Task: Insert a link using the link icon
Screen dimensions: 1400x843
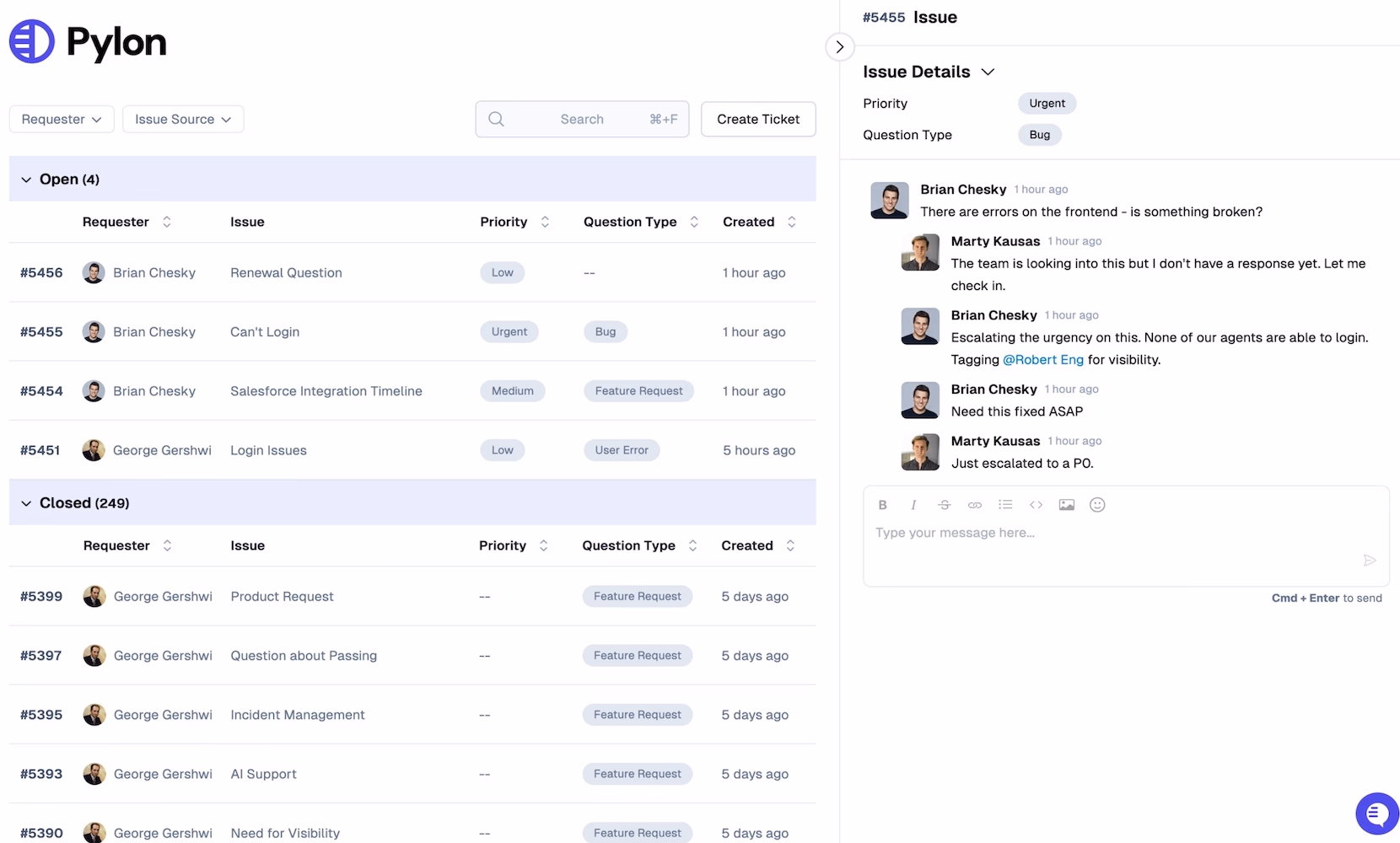Action: [x=975, y=505]
